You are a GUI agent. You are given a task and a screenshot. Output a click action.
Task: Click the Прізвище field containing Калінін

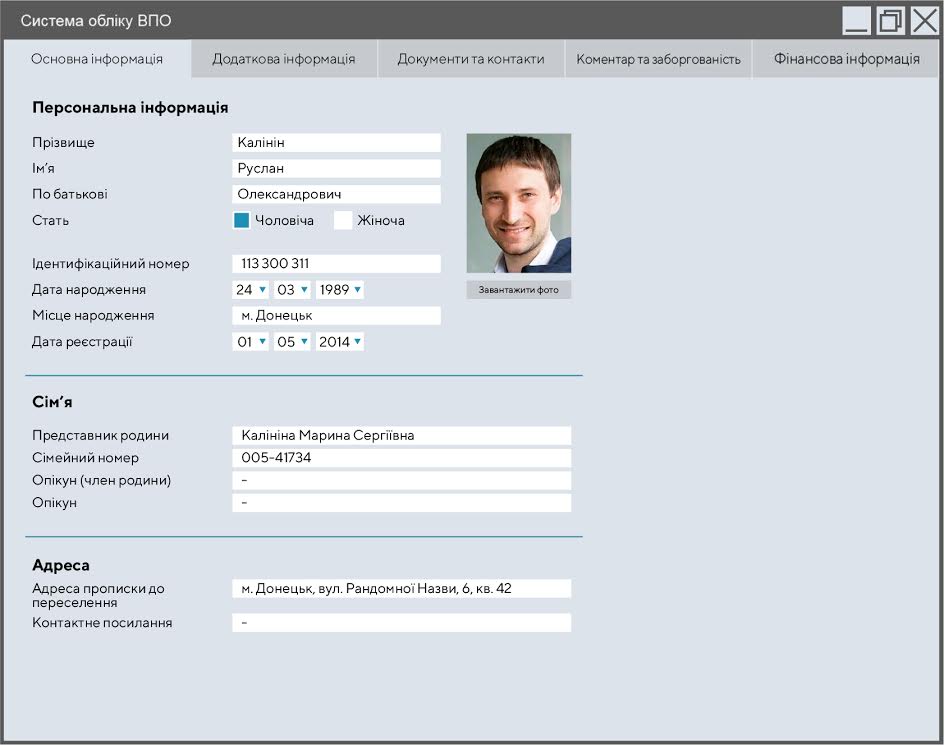pyautogui.click(x=336, y=143)
